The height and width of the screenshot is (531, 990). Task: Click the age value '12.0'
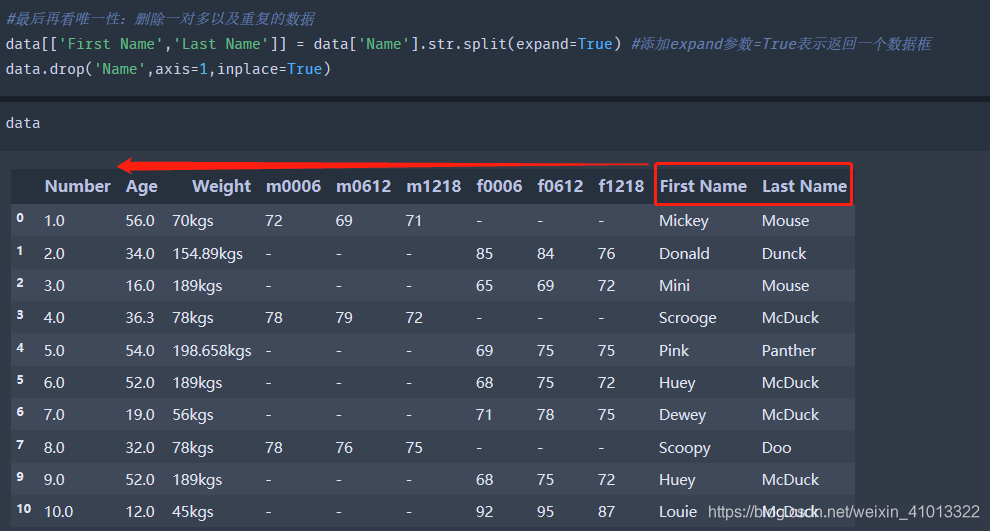pyautogui.click(x=140, y=512)
